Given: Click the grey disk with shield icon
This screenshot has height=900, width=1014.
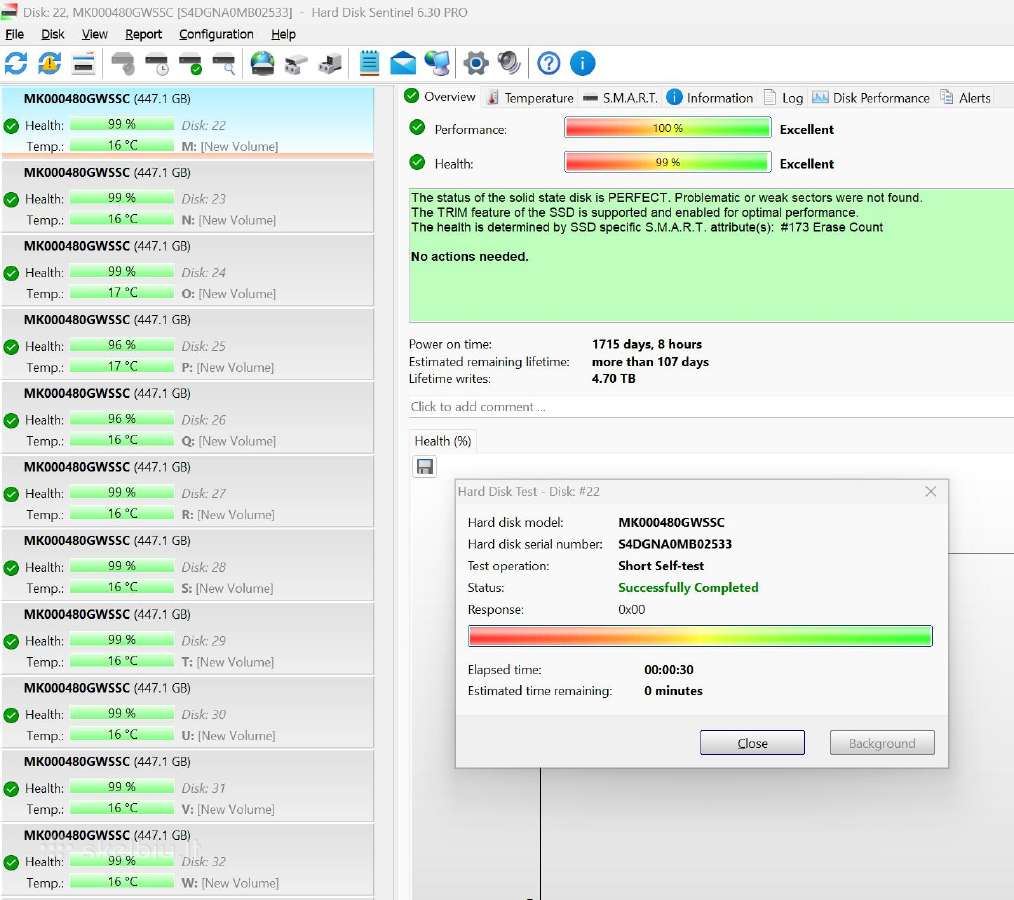Looking at the screenshot, I should [123, 63].
